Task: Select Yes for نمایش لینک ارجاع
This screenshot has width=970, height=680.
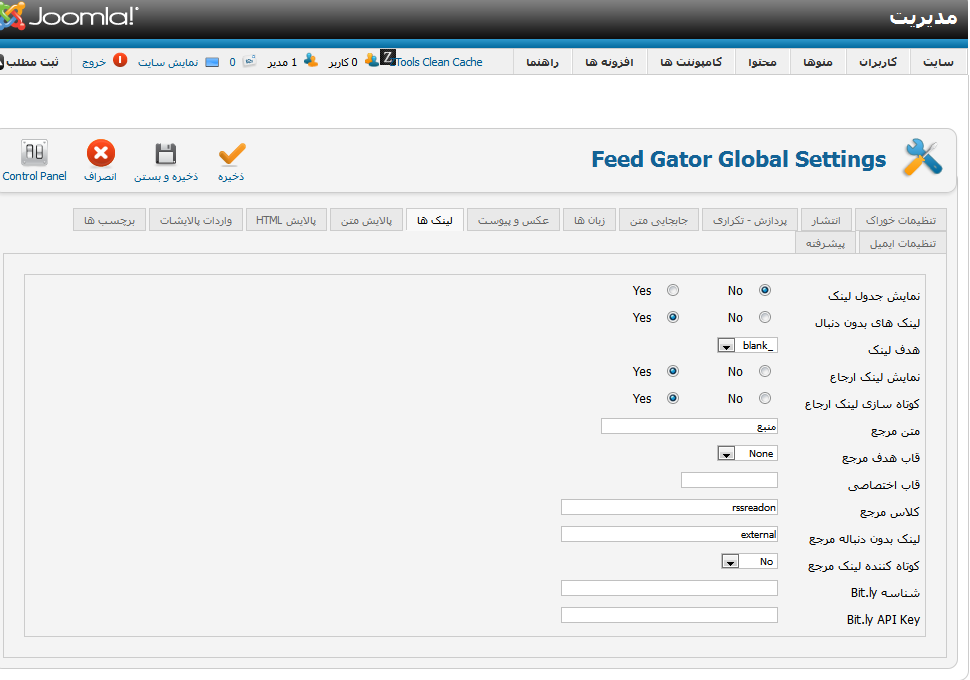Action: click(x=672, y=371)
